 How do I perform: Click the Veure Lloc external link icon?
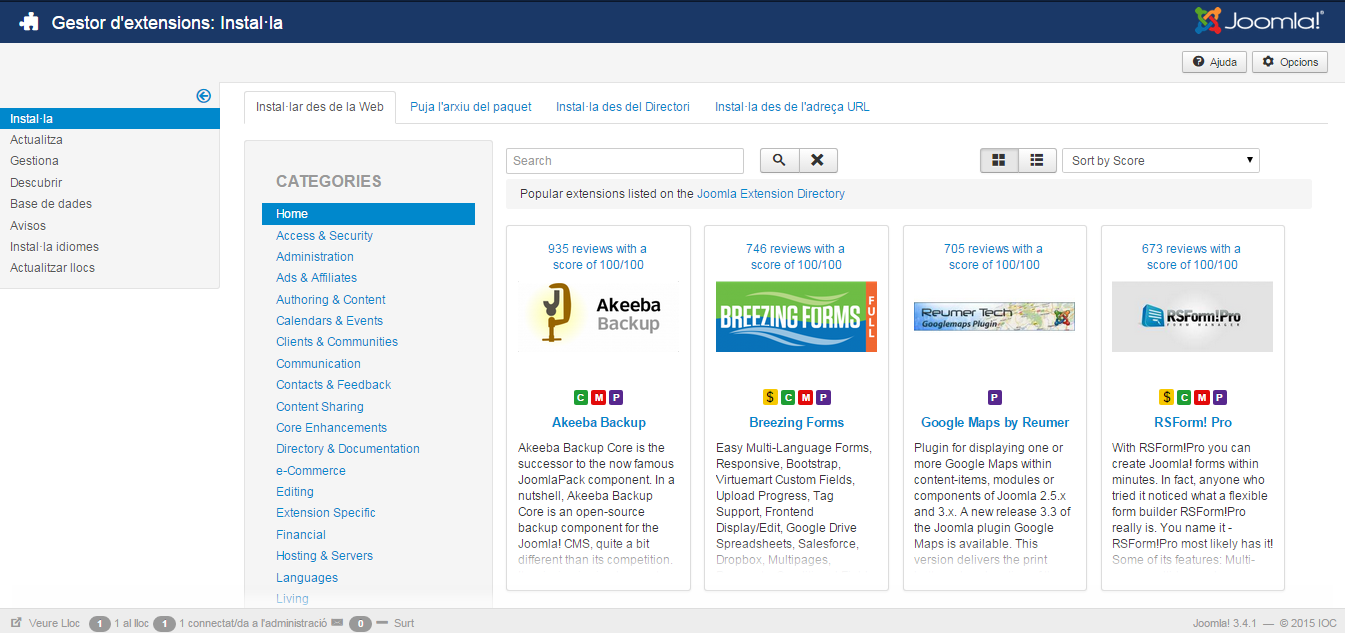pos(16,623)
